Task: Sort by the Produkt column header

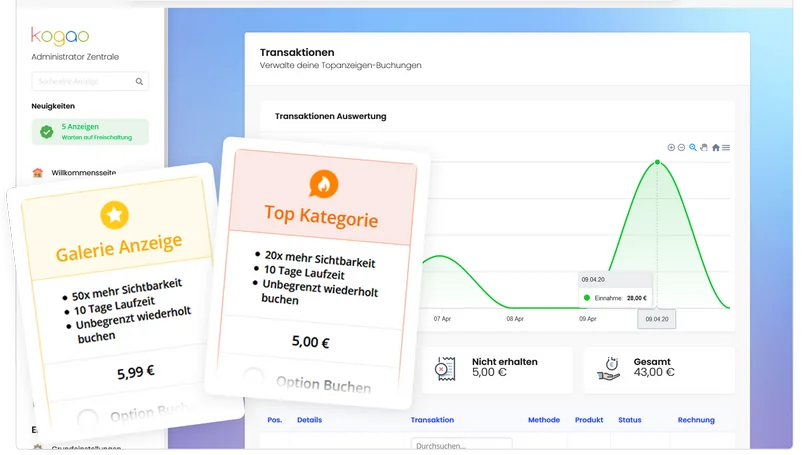Action: click(x=589, y=420)
